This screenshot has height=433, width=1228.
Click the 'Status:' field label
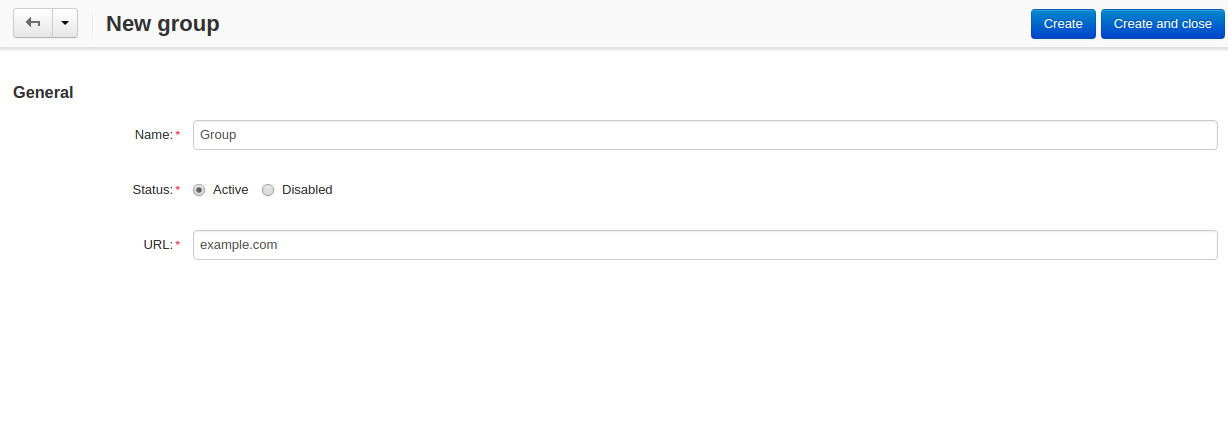[x=153, y=190]
